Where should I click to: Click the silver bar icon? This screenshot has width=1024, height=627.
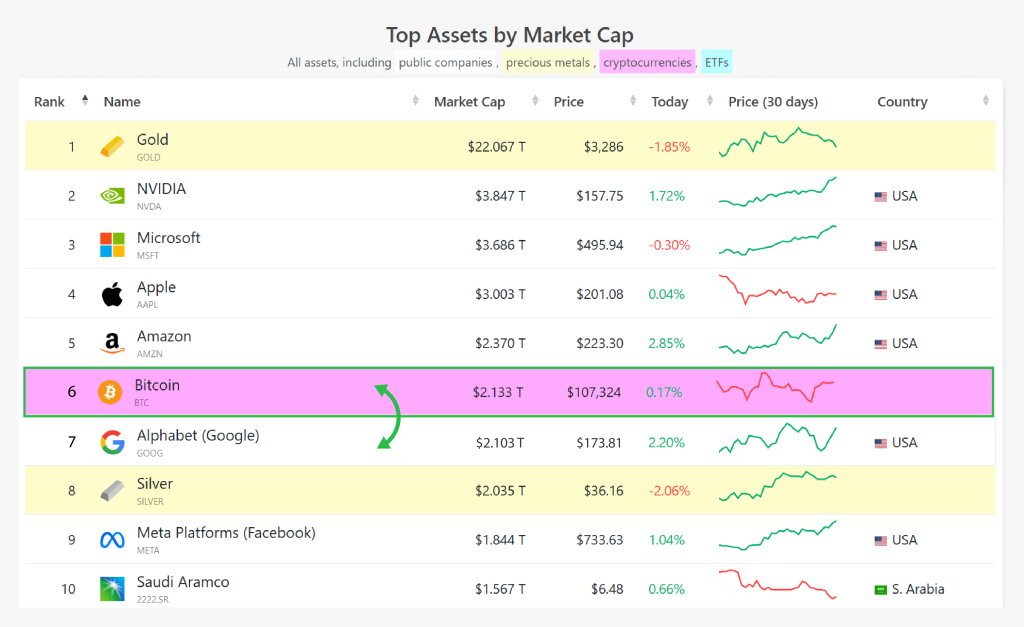(112, 490)
